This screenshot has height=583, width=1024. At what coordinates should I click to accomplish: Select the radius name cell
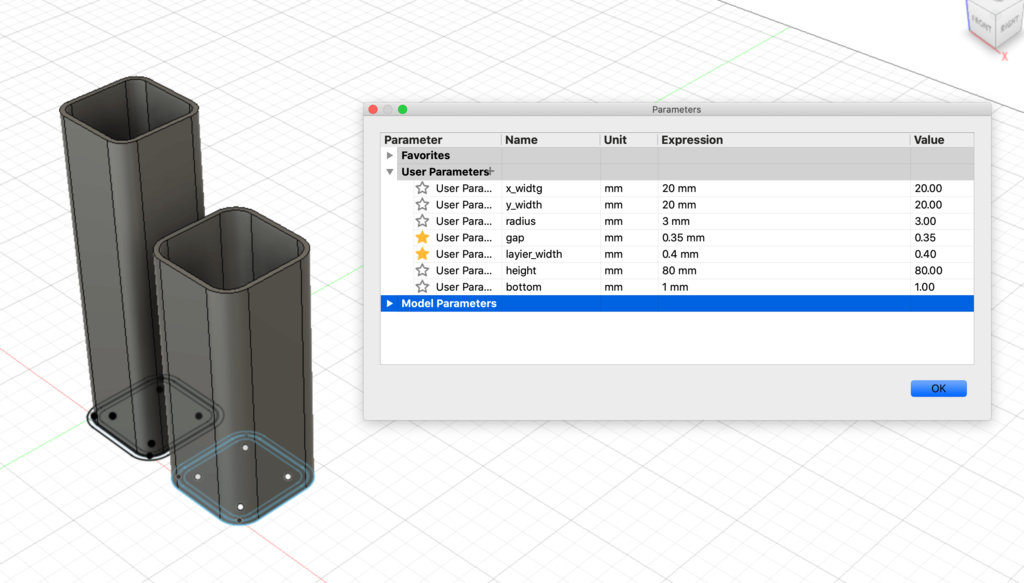point(551,221)
